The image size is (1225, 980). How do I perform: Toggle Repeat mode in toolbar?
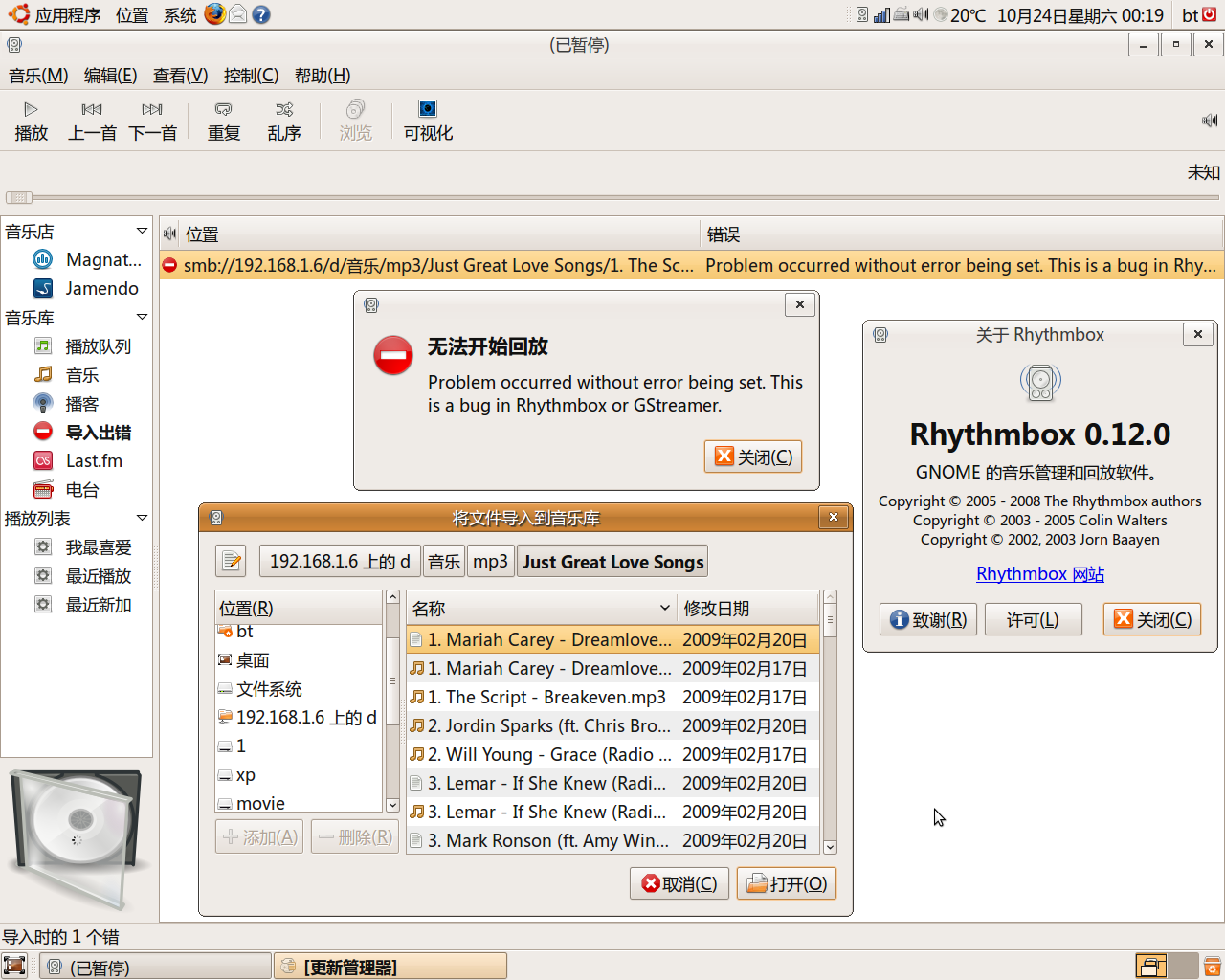[224, 121]
